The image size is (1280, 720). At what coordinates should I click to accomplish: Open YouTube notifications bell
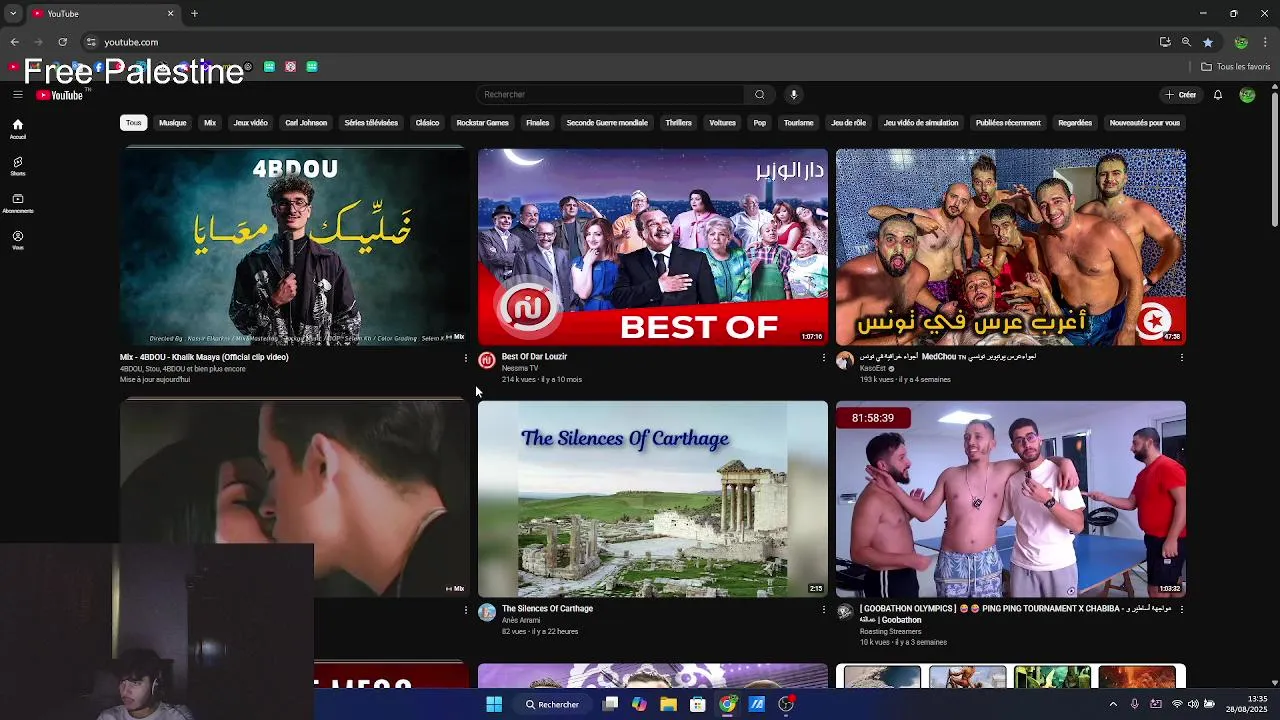pos(1218,95)
